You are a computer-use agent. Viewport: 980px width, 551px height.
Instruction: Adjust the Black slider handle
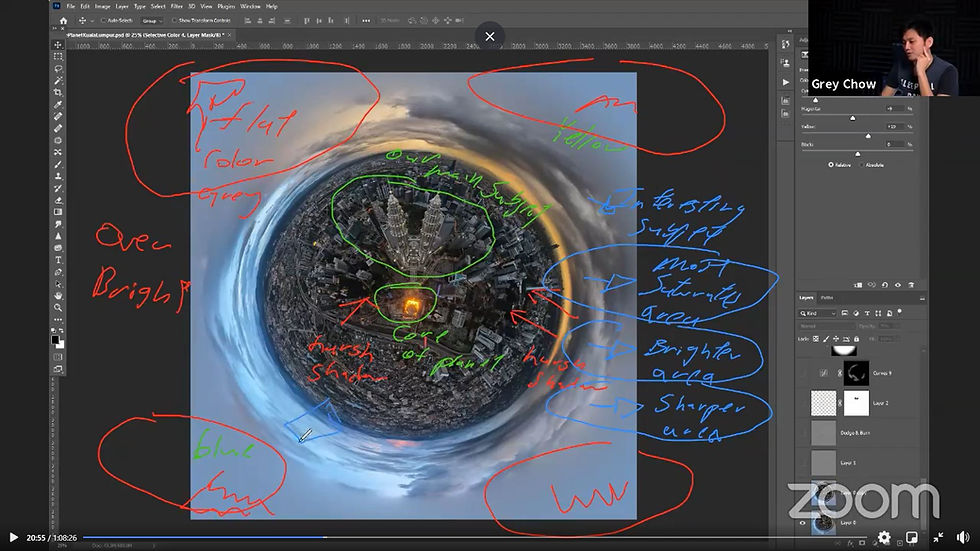pos(858,154)
